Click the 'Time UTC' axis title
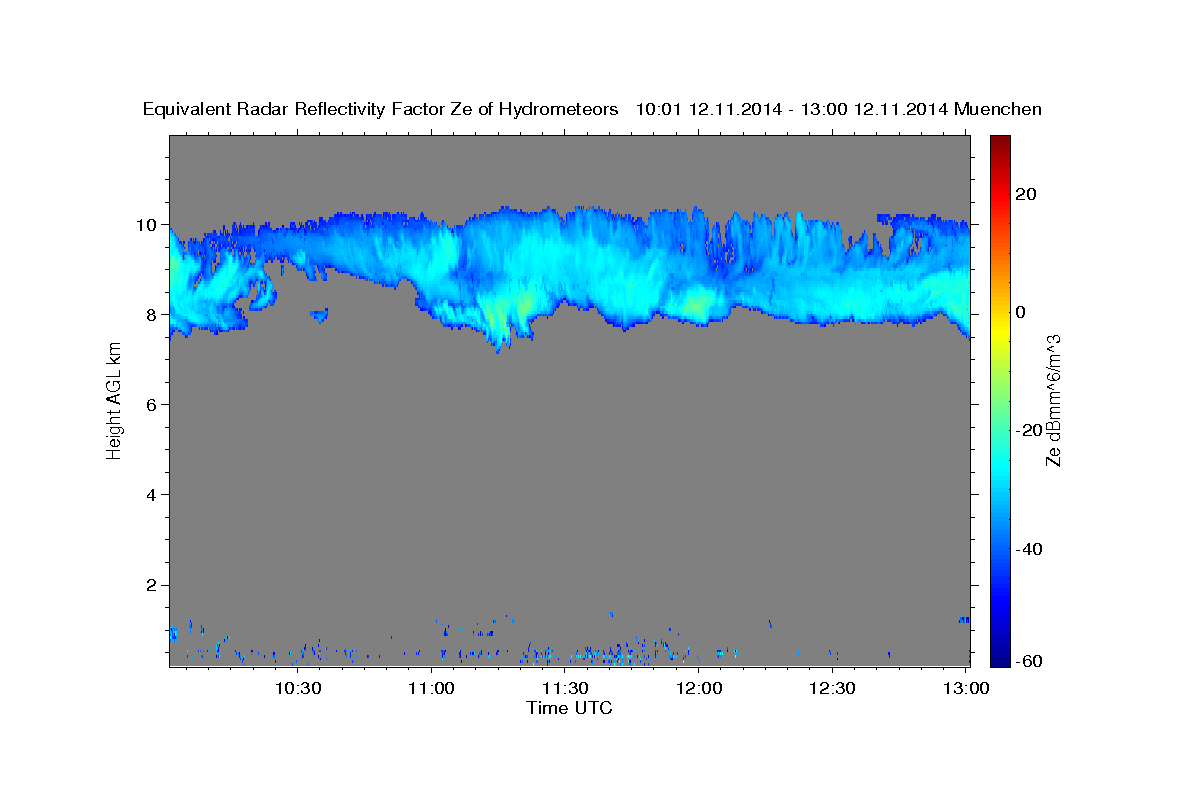1200x800 pixels. (x=569, y=708)
